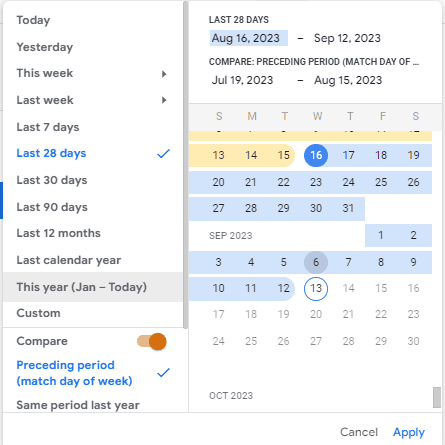Viewport: 445px width, 445px height.
Task: Toggle the Compare switch off
Action: click(x=152, y=341)
